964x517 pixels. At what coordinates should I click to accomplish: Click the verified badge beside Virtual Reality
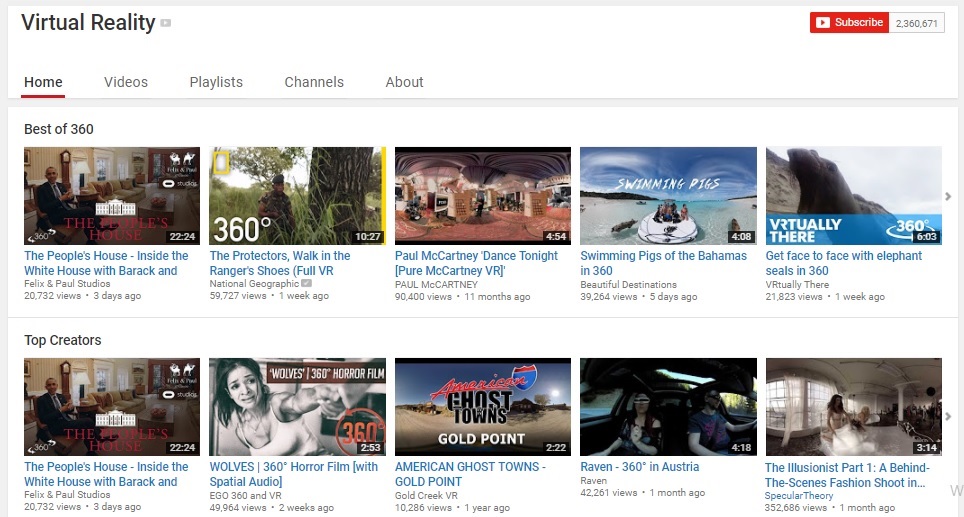pos(165,23)
